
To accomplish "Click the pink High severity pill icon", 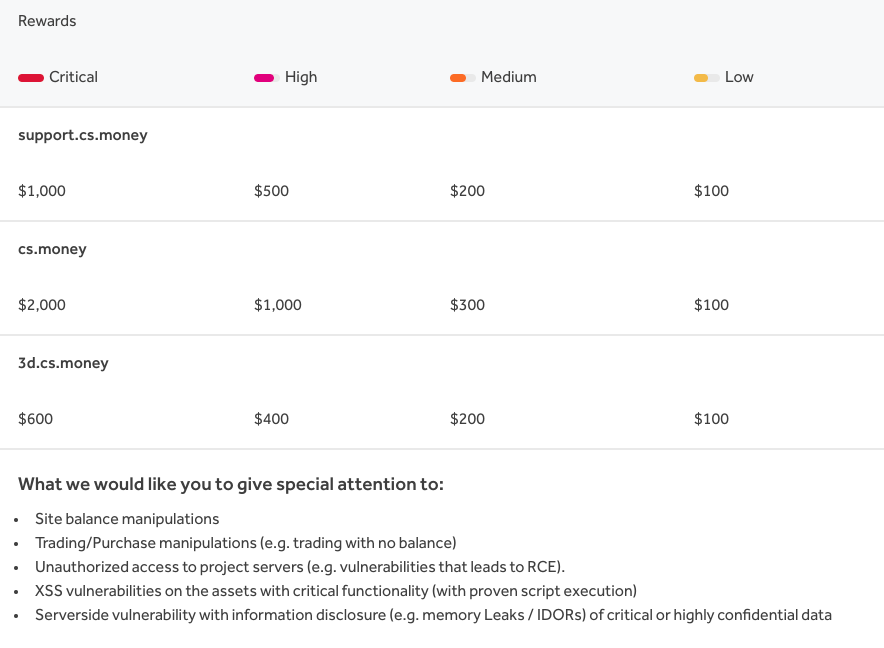I will click(x=267, y=78).
